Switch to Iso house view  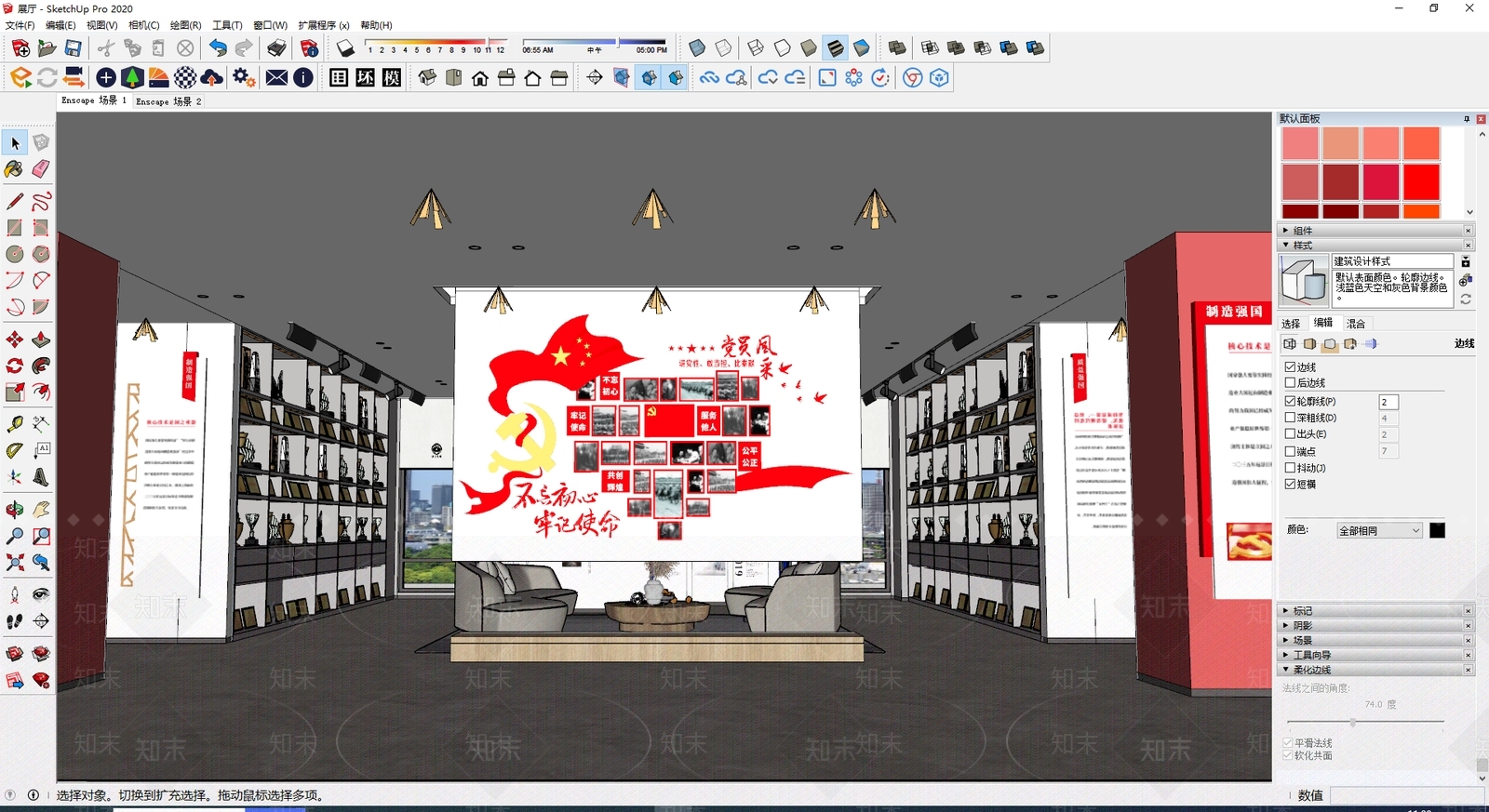coord(427,77)
